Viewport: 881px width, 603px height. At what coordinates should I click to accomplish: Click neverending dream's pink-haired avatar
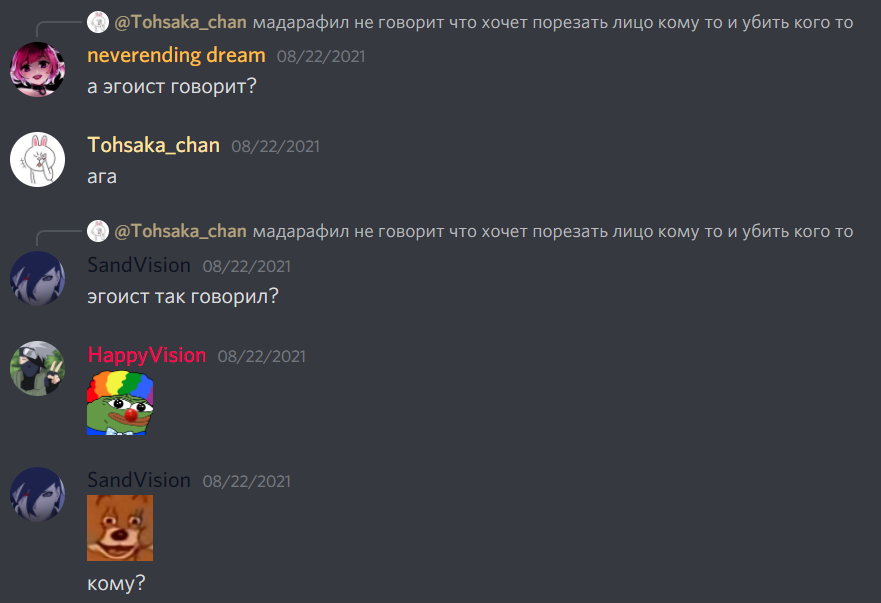(x=38, y=70)
